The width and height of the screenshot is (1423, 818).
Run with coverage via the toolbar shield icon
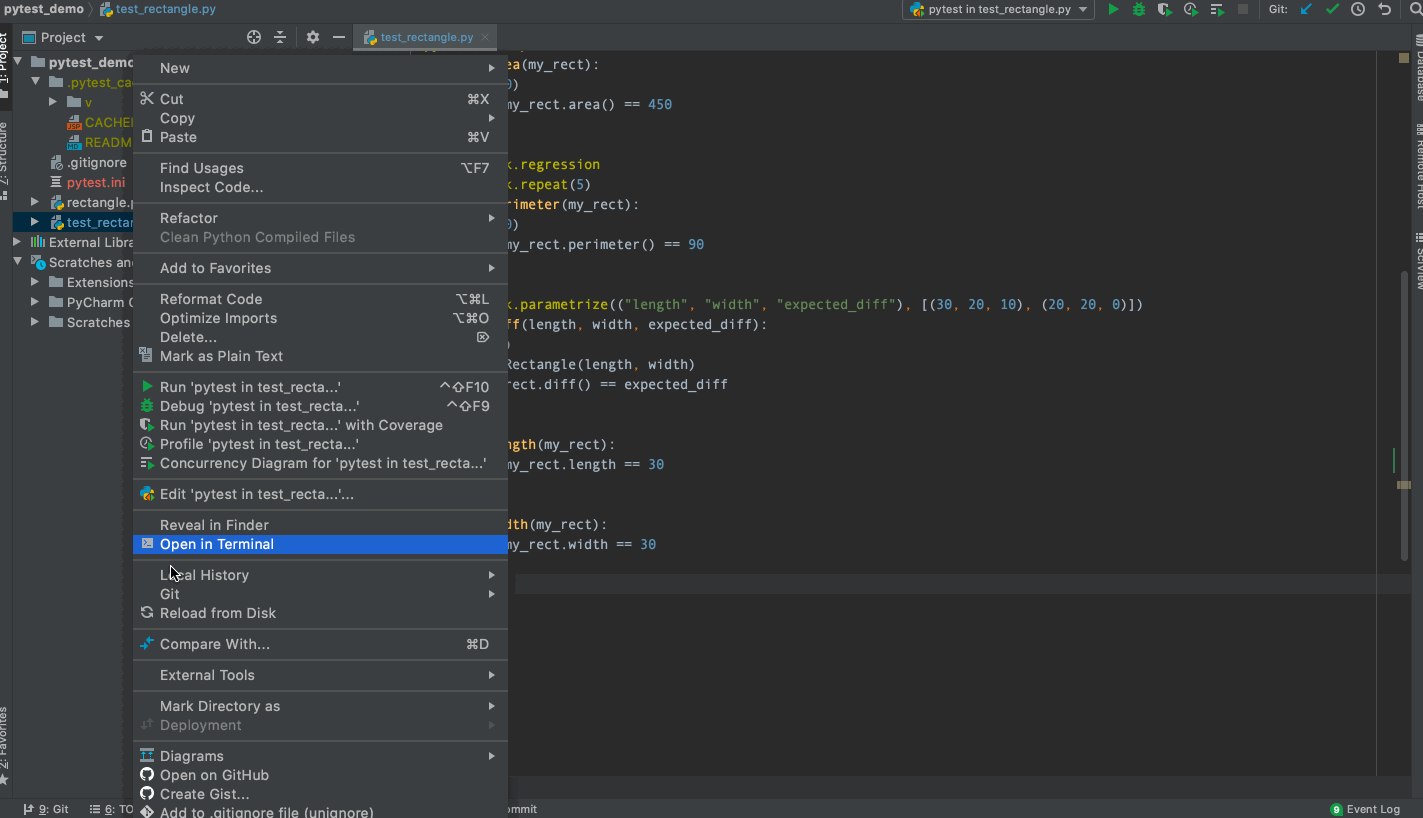click(x=1165, y=9)
